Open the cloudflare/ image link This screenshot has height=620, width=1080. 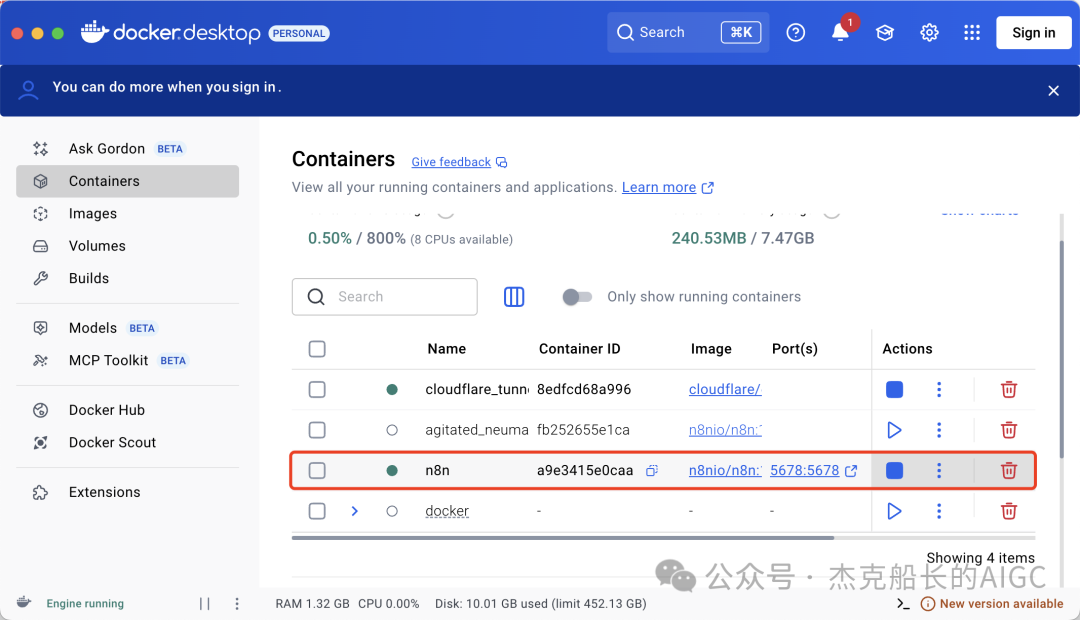point(725,390)
